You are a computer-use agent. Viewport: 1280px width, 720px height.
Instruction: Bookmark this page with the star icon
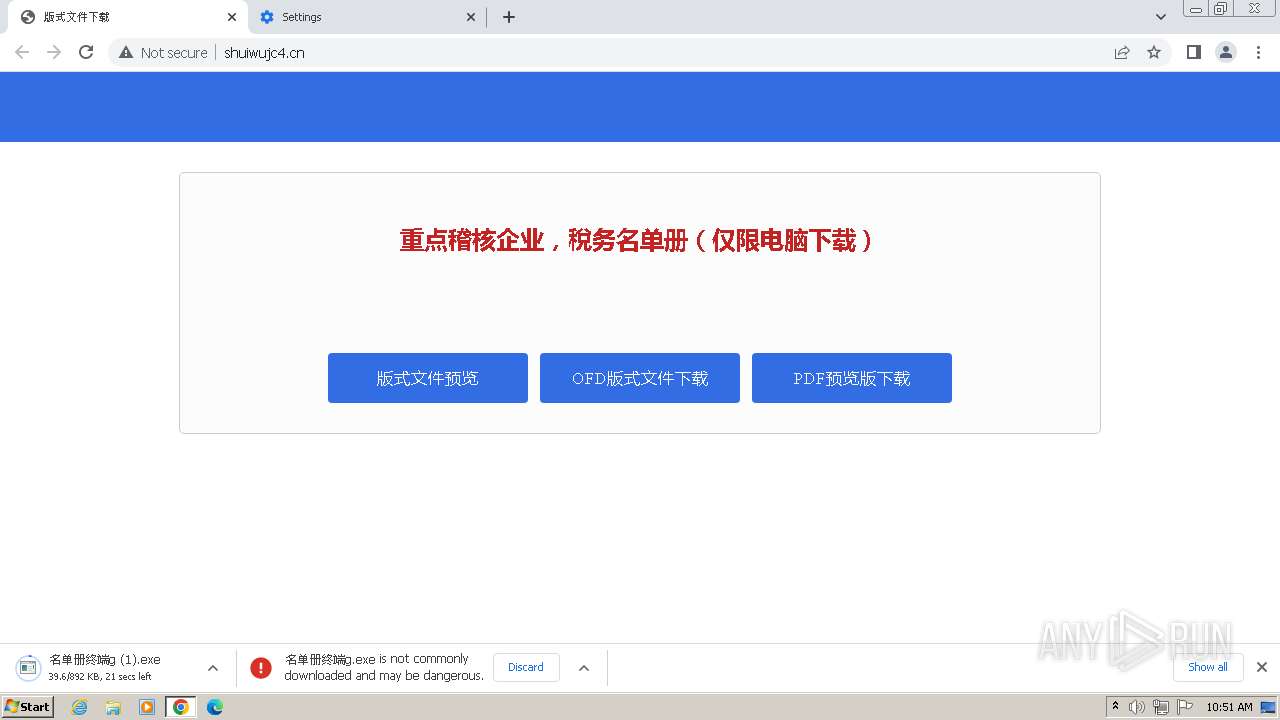pyautogui.click(x=1154, y=52)
